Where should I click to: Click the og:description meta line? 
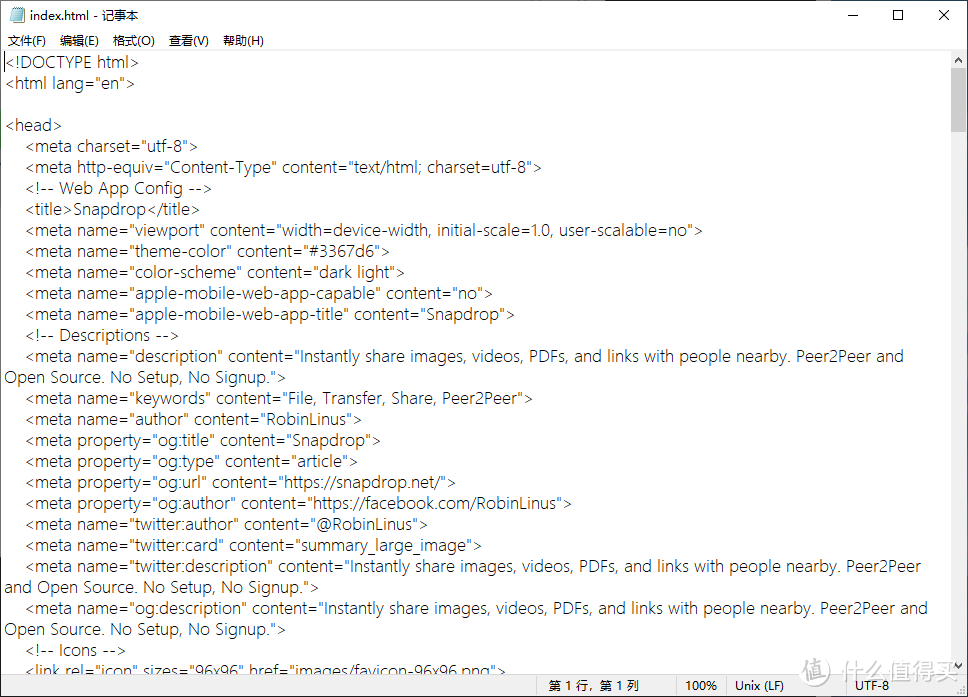(466, 619)
